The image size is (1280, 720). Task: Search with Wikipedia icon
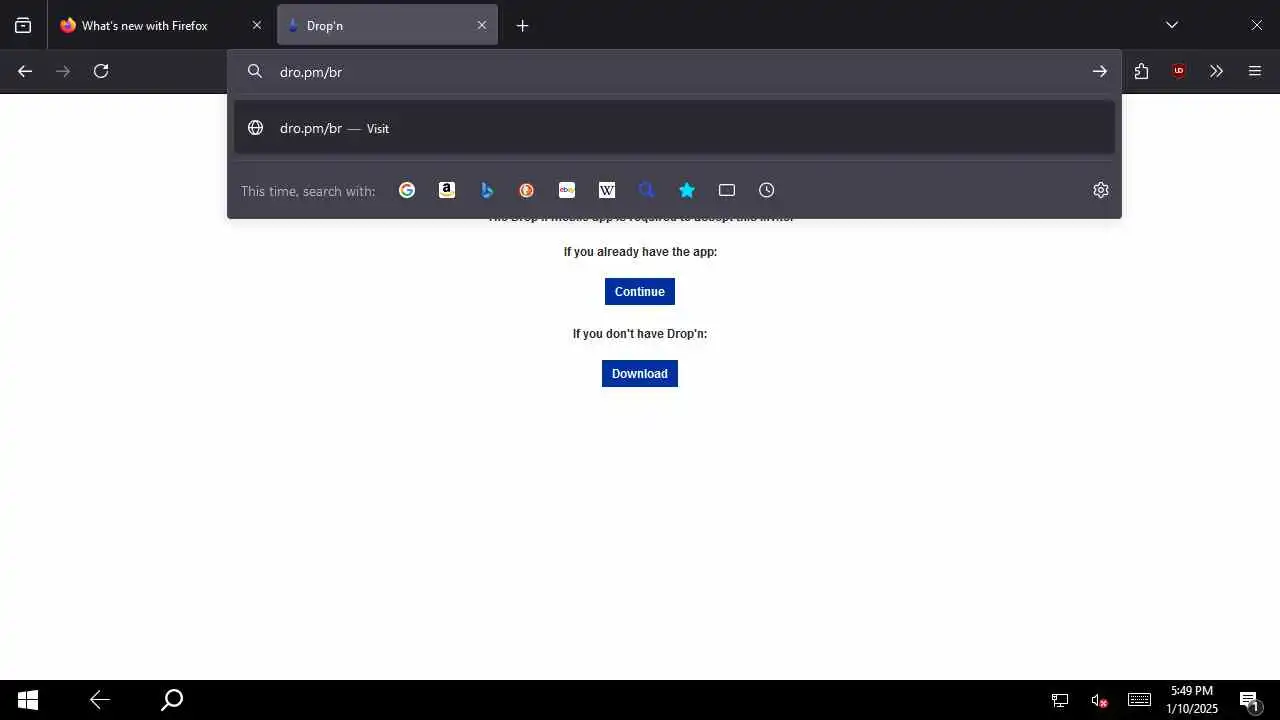tap(607, 190)
